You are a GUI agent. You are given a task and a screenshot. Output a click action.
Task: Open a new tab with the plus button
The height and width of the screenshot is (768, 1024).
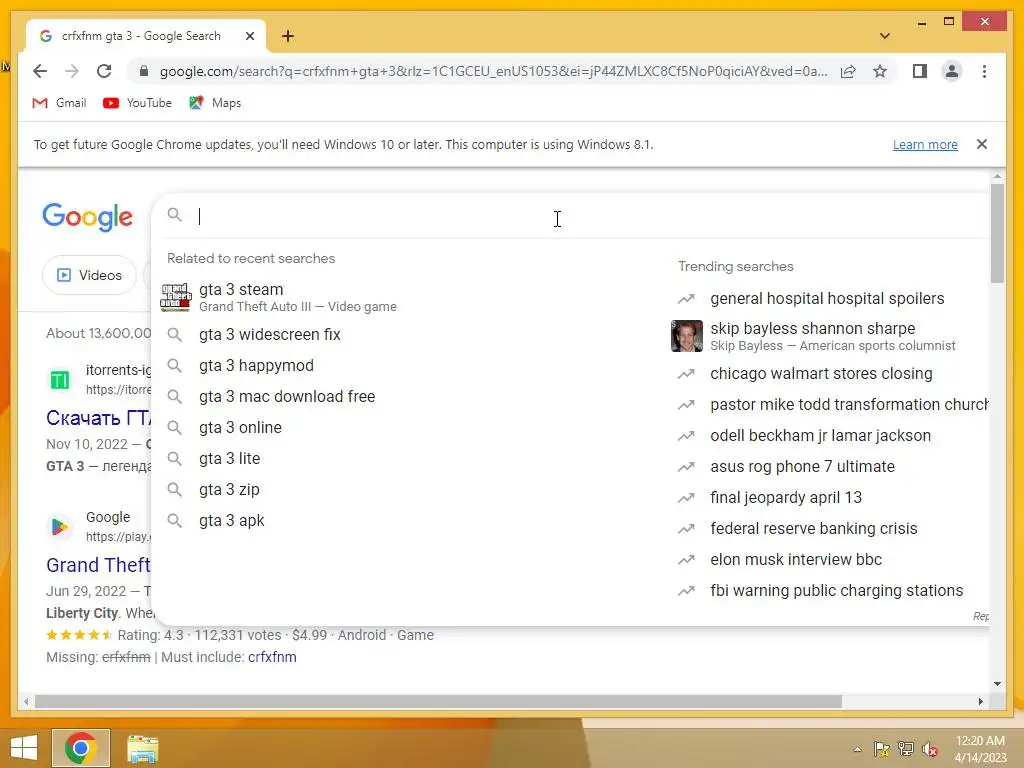(288, 36)
